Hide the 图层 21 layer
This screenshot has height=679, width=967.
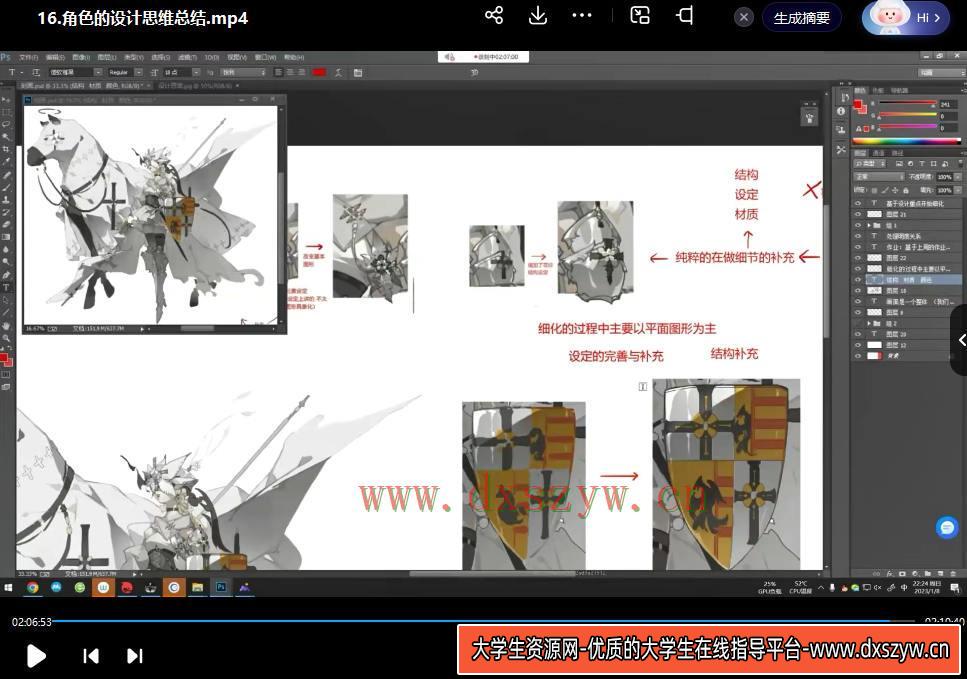pos(858,214)
